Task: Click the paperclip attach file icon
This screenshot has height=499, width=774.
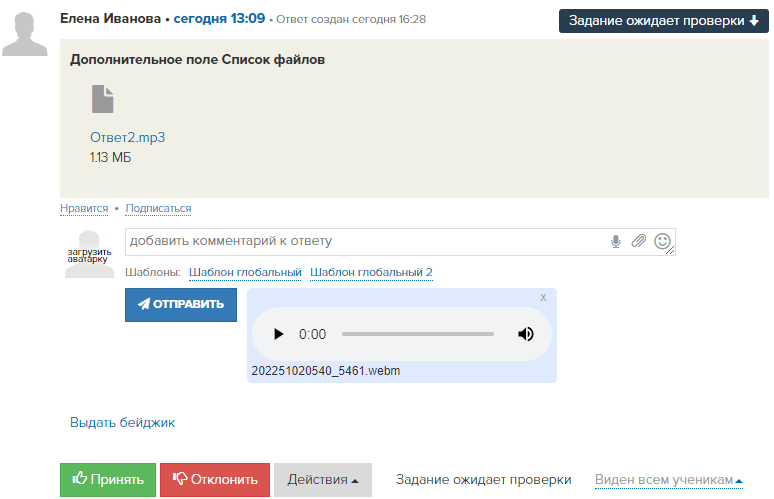Action: coord(638,241)
